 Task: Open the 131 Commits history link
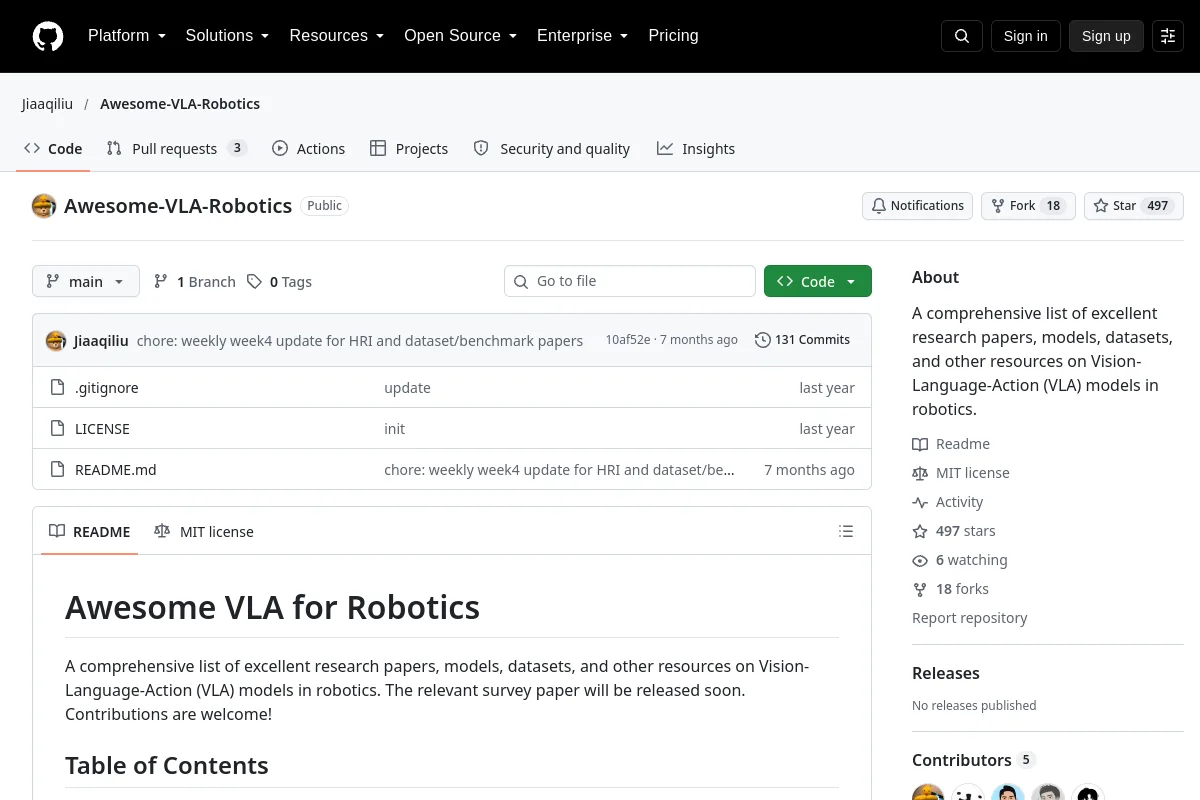coord(803,340)
